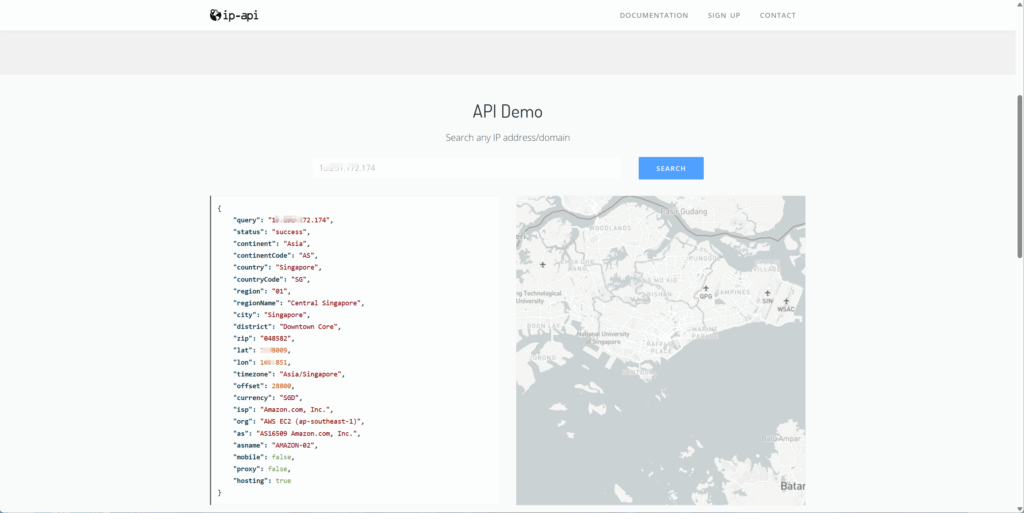1024x513 pixels.
Task: Select the "proxy": false line
Action: click(x=261, y=469)
